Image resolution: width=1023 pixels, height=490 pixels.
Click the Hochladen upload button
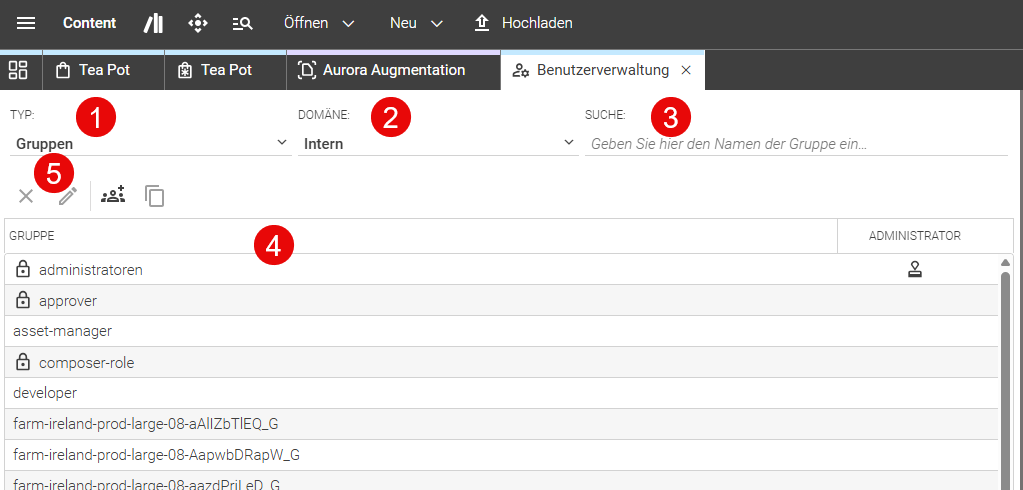coord(523,23)
